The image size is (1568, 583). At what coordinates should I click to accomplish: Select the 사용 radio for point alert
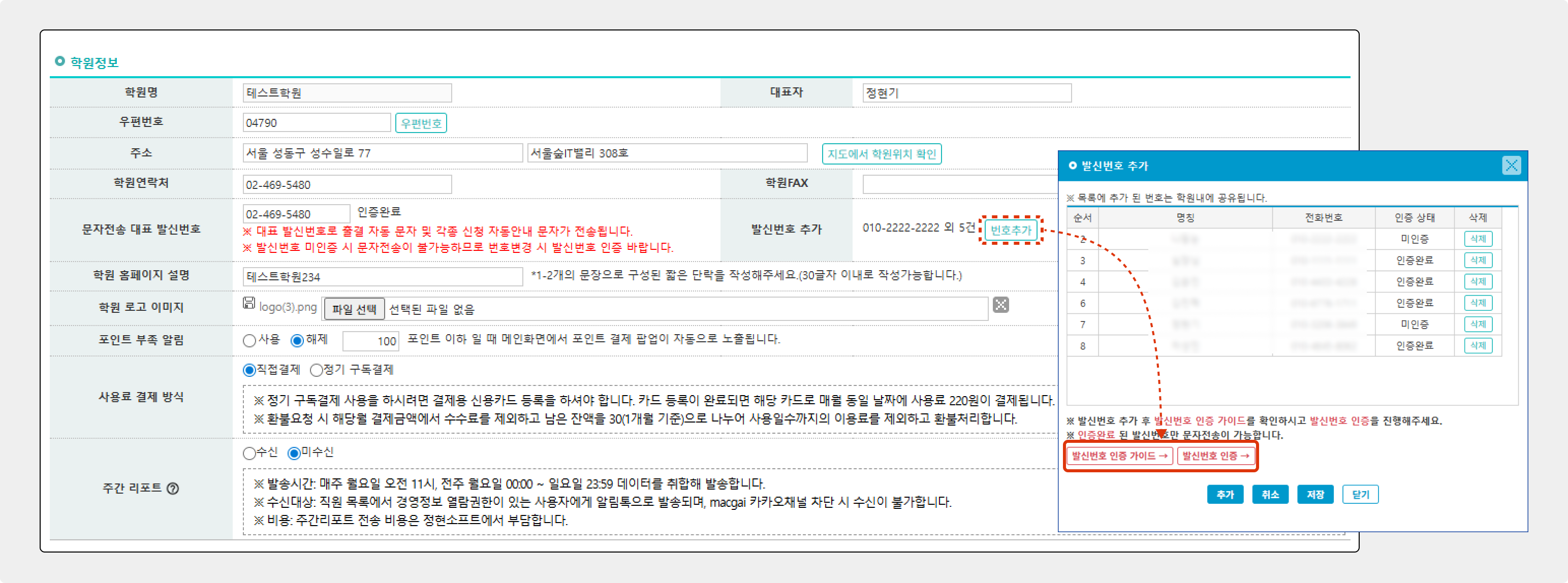(x=249, y=341)
